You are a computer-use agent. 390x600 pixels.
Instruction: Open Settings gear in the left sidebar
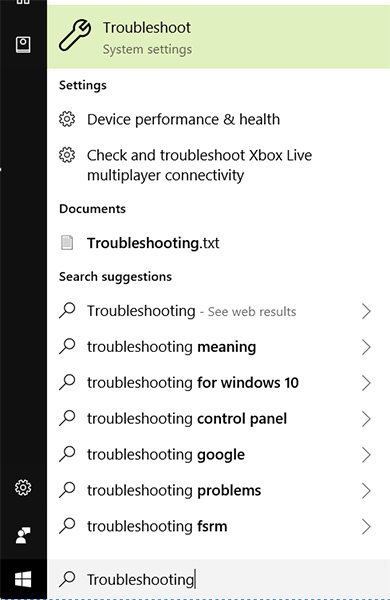coord(23,487)
